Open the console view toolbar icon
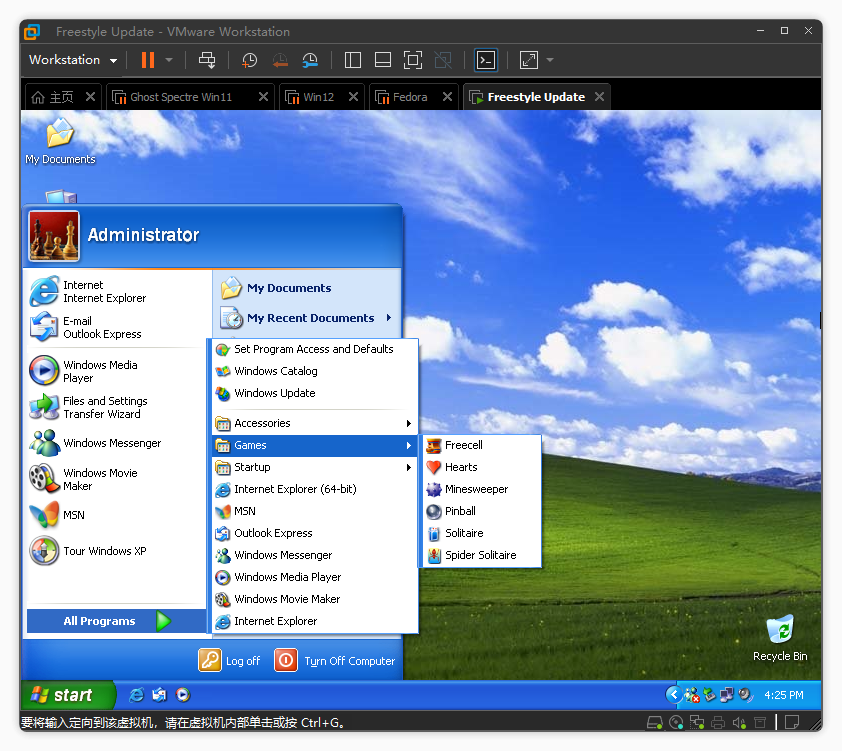Viewport: 842px width, 751px height. point(485,60)
